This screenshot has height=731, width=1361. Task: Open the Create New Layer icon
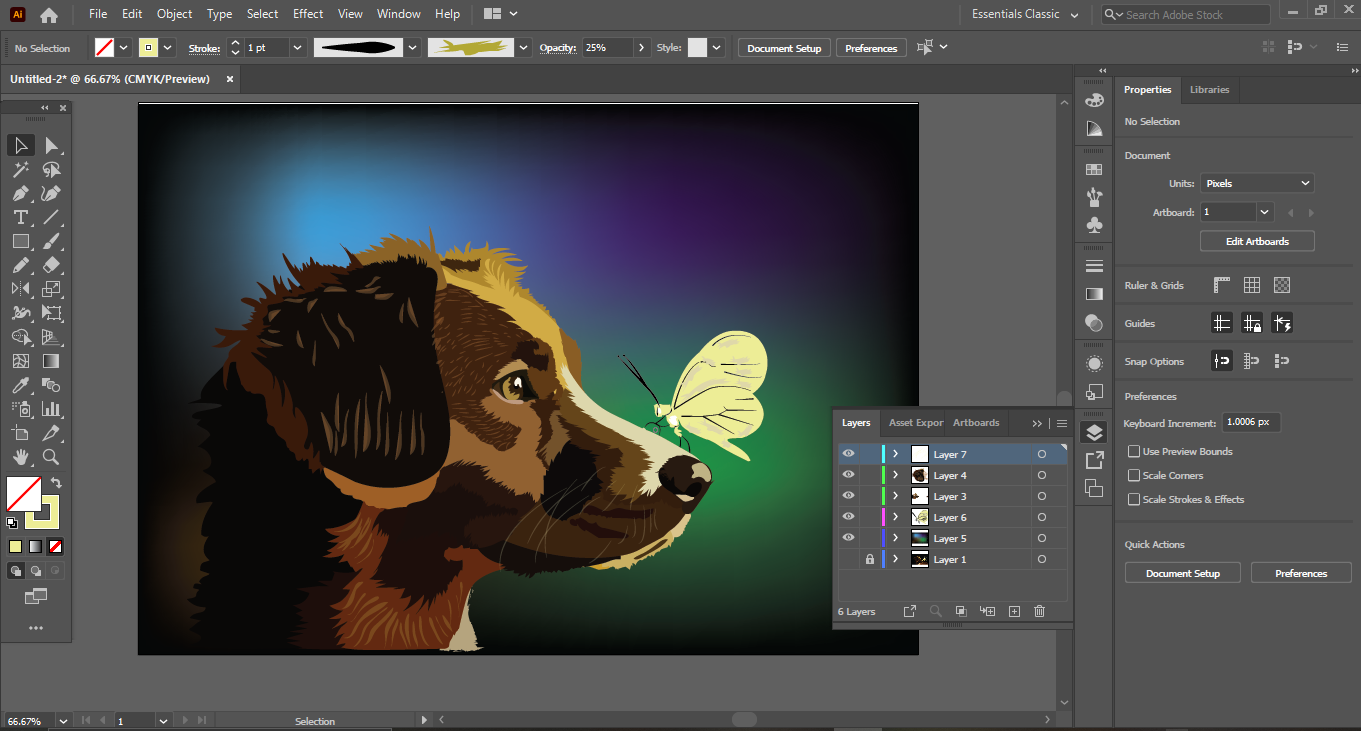click(x=1014, y=611)
